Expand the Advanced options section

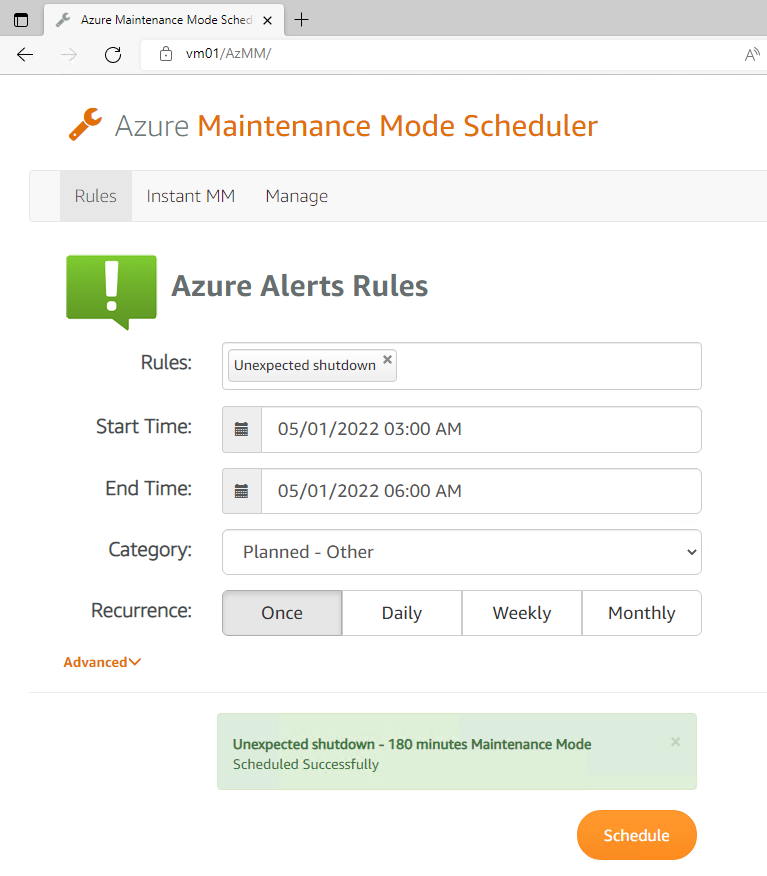coord(102,662)
